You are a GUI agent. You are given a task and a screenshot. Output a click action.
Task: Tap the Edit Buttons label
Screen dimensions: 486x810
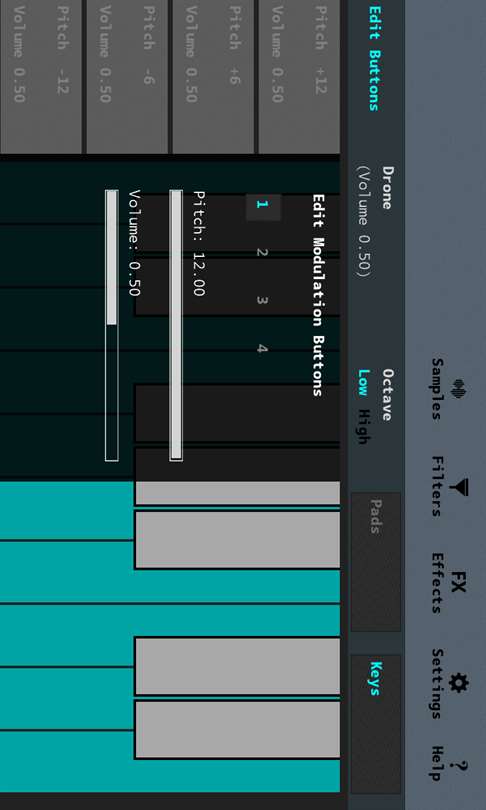click(374, 58)
